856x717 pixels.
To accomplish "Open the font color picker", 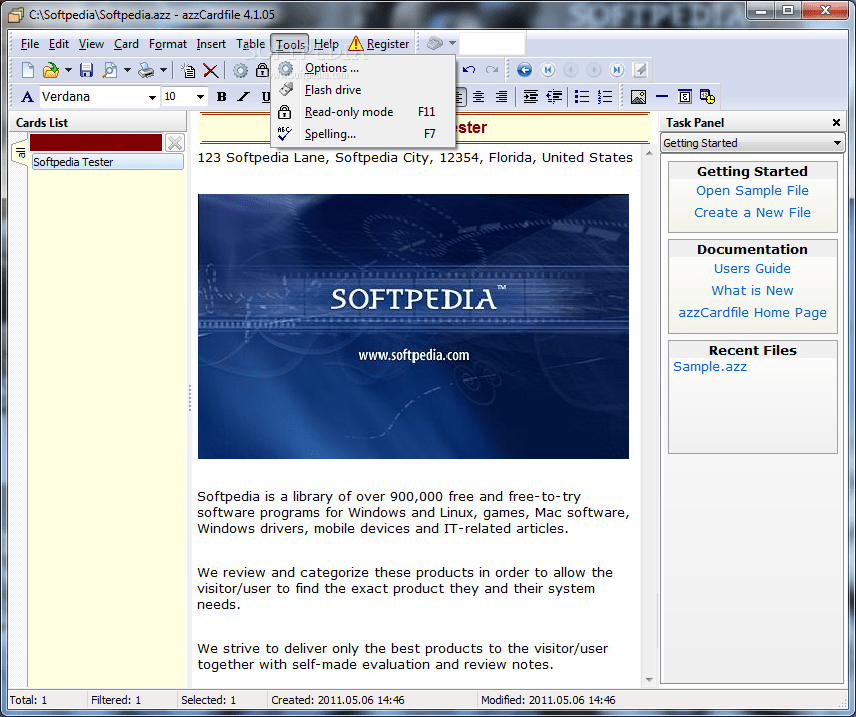I will 27,96.
